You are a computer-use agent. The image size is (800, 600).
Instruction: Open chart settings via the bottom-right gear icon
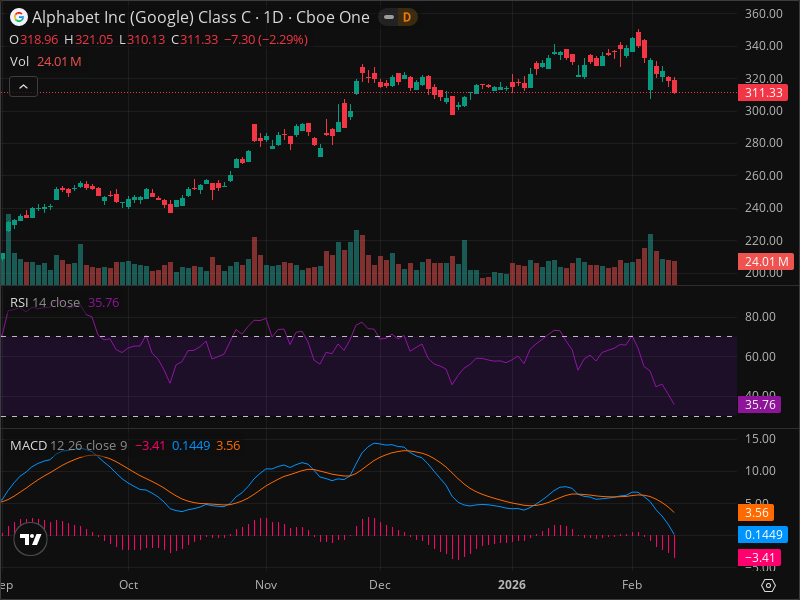768,585
